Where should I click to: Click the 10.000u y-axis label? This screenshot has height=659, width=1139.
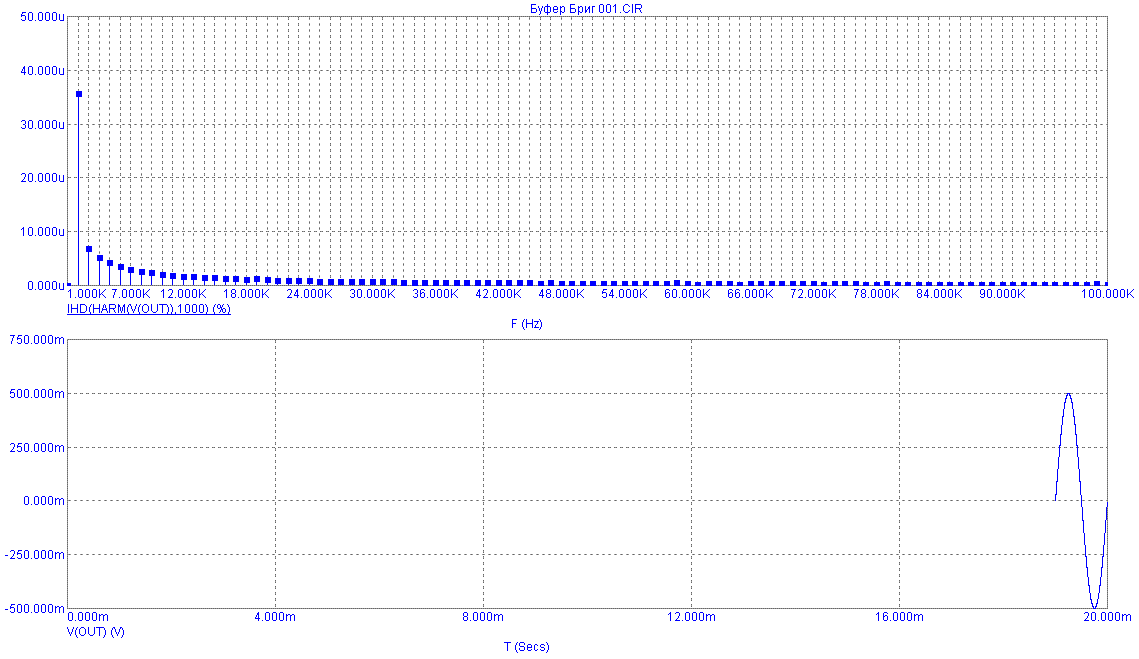[x=42, y=232]
